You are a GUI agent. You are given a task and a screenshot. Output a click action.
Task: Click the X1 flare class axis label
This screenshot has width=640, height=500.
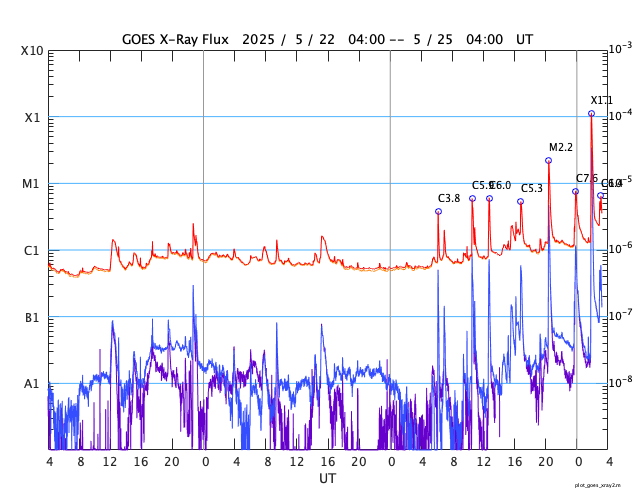pos(32,118)
